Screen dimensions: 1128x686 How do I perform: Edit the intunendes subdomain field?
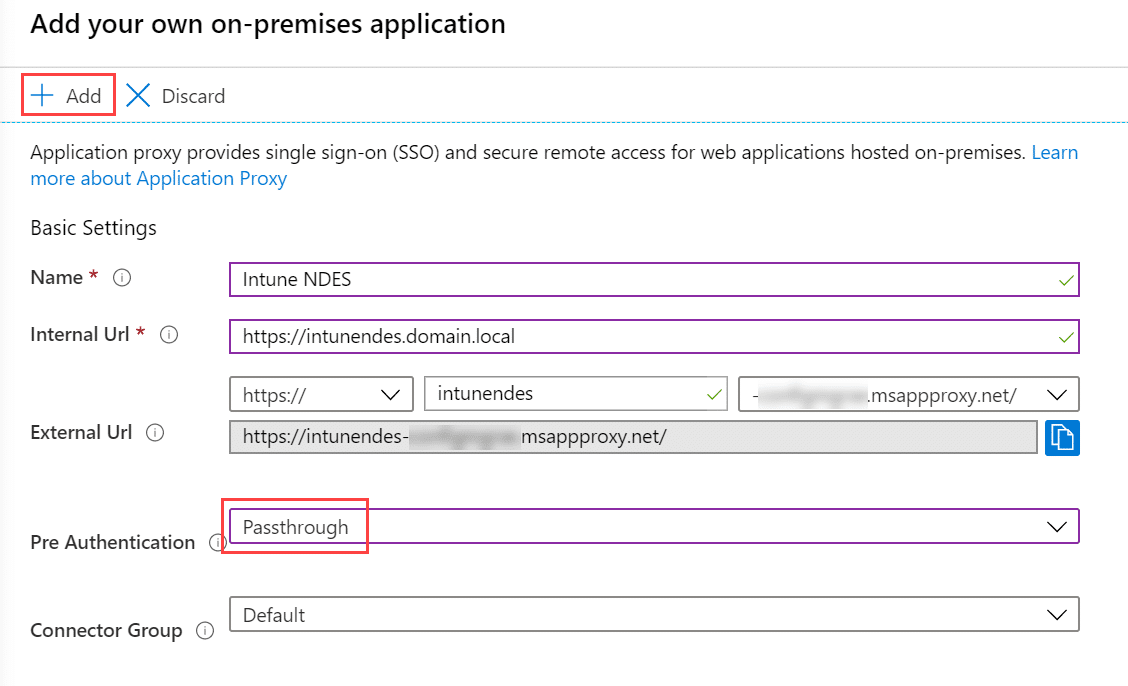pos(576,393)
